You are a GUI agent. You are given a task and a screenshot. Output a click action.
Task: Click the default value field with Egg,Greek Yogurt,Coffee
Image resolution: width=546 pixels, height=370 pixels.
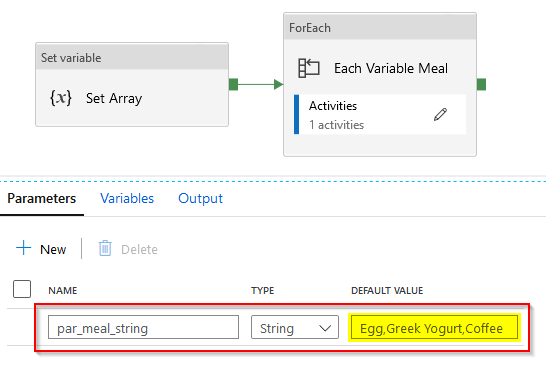[x=434, y=327]
